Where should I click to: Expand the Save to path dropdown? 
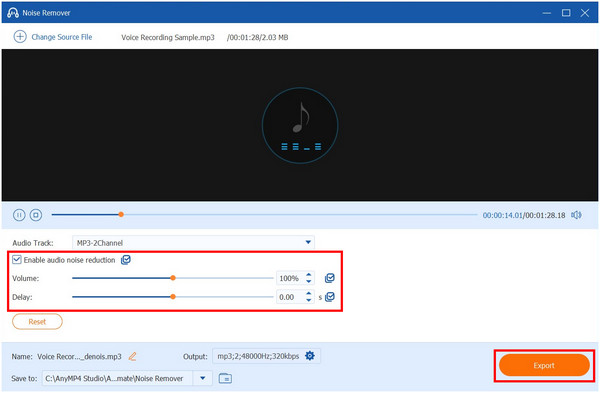click(x=203, y=378)
